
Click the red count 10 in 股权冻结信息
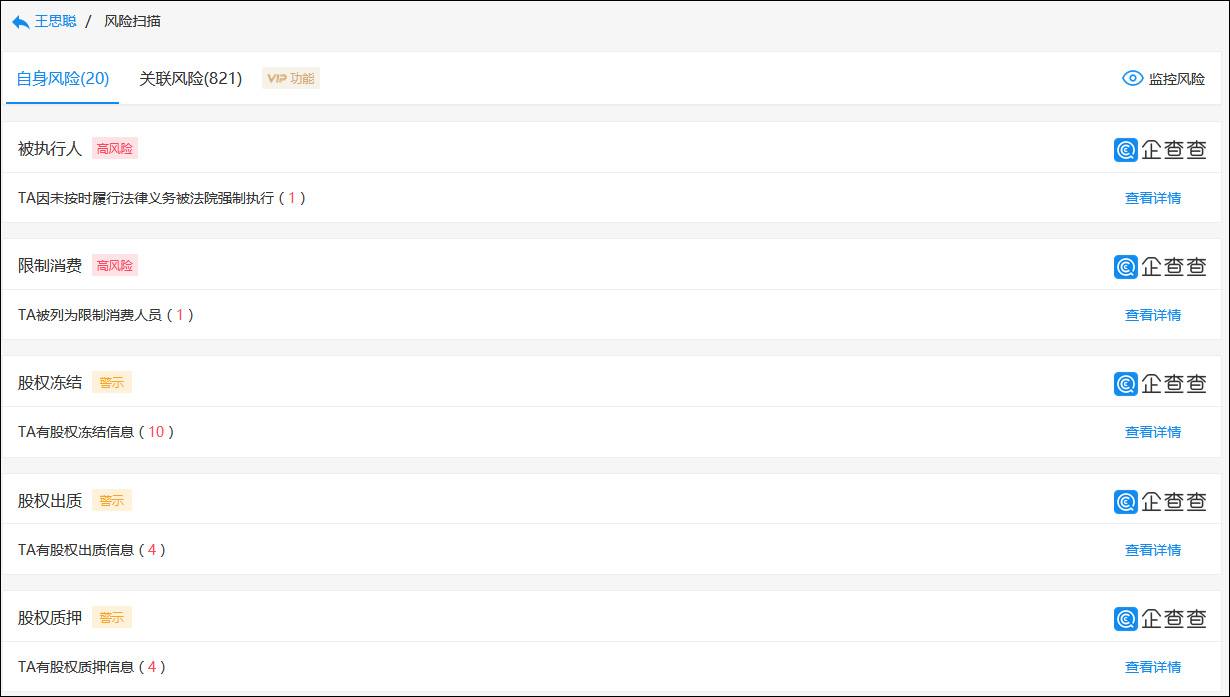pos(156,432)
